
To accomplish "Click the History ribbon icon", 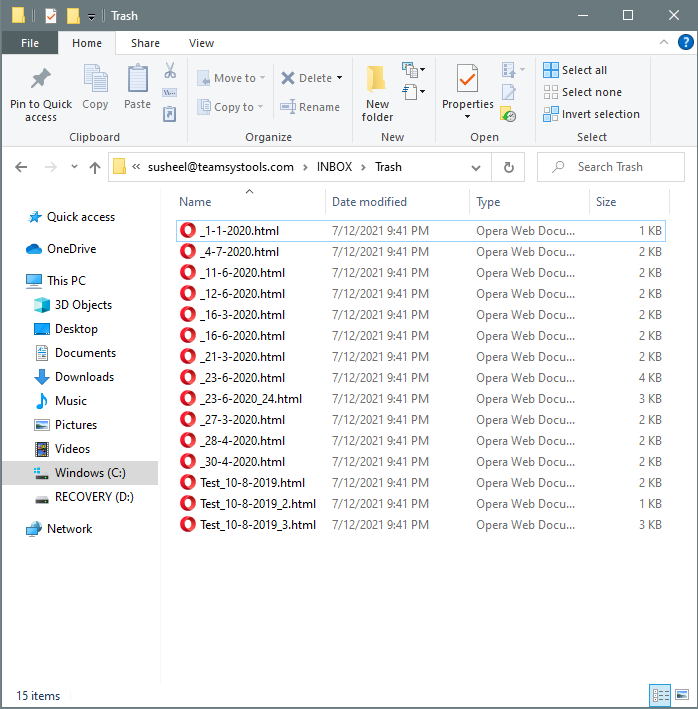I will [508, 115].
